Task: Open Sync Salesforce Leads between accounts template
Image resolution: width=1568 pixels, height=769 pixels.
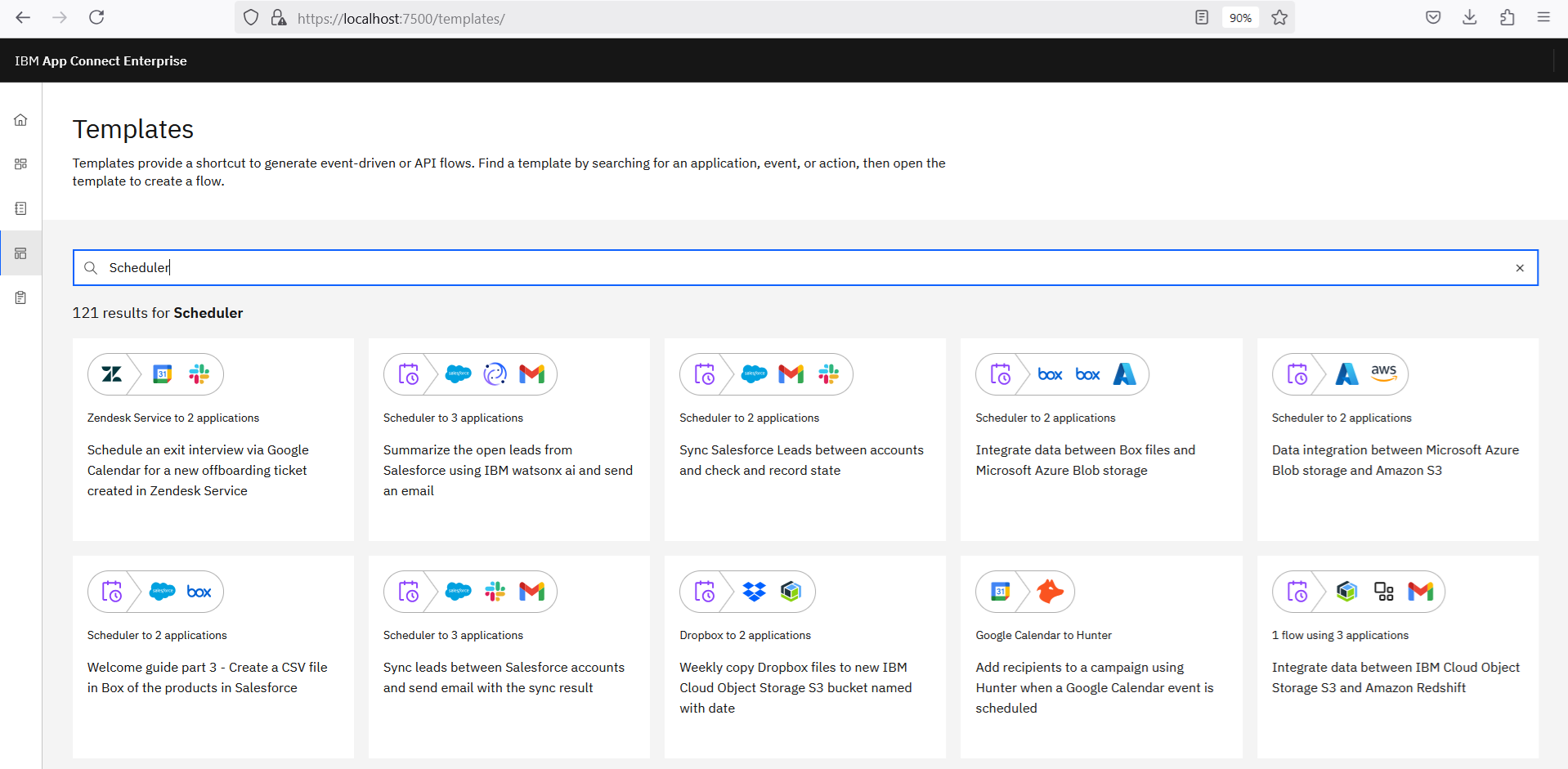Action: pos(805,440)
